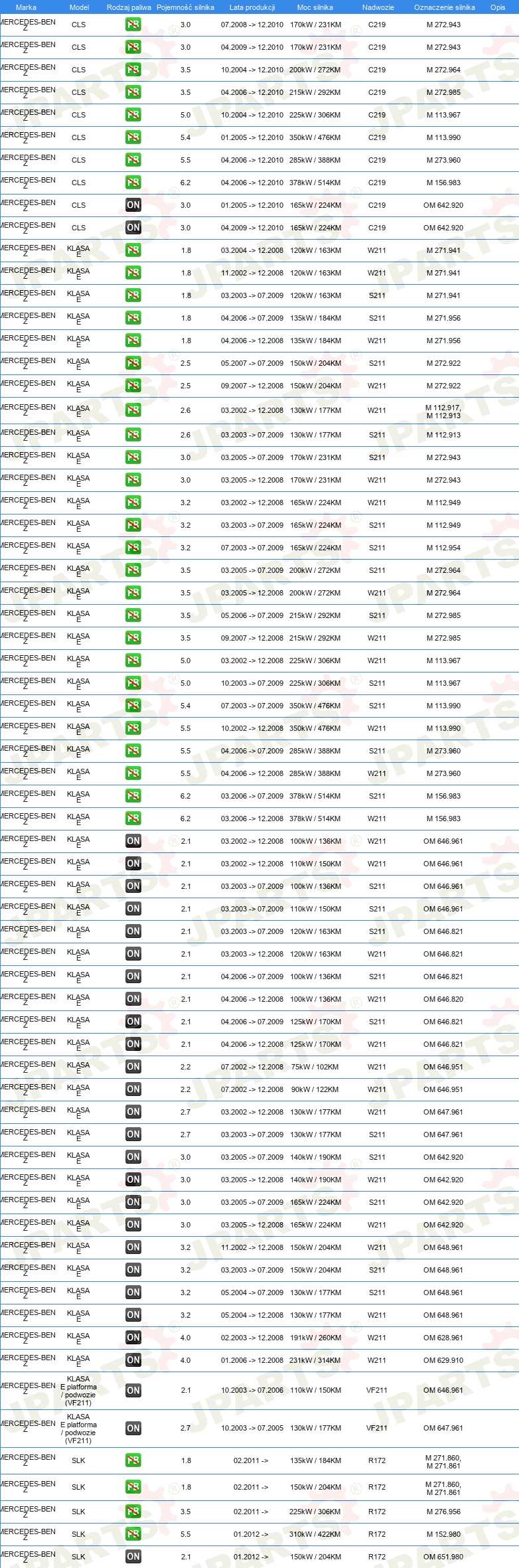Click the Rodzaj paliwa column header
The height and width of the screenshot is (1568, 519).
coord(129,7)
